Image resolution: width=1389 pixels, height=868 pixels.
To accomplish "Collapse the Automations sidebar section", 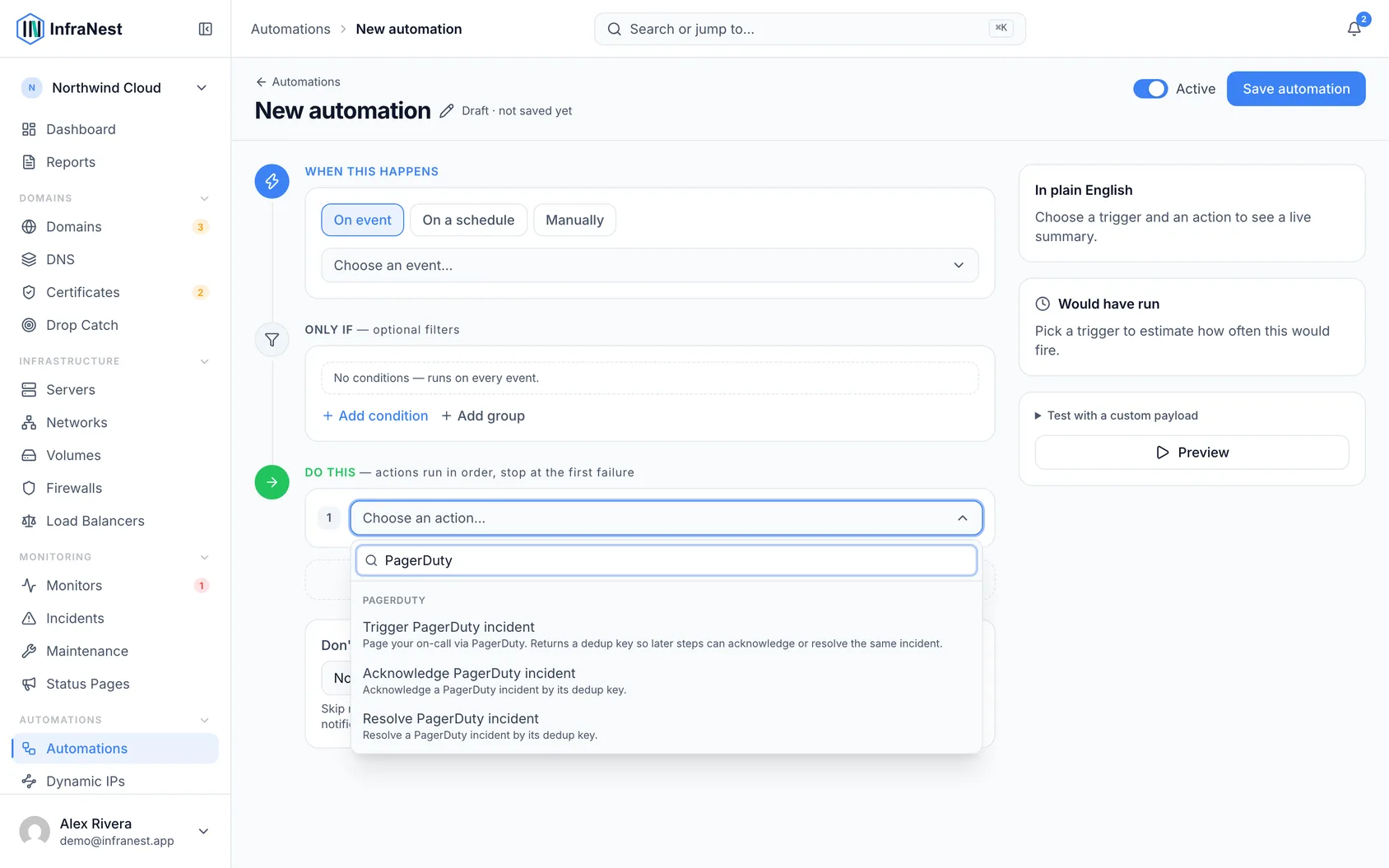I will 204,720.
